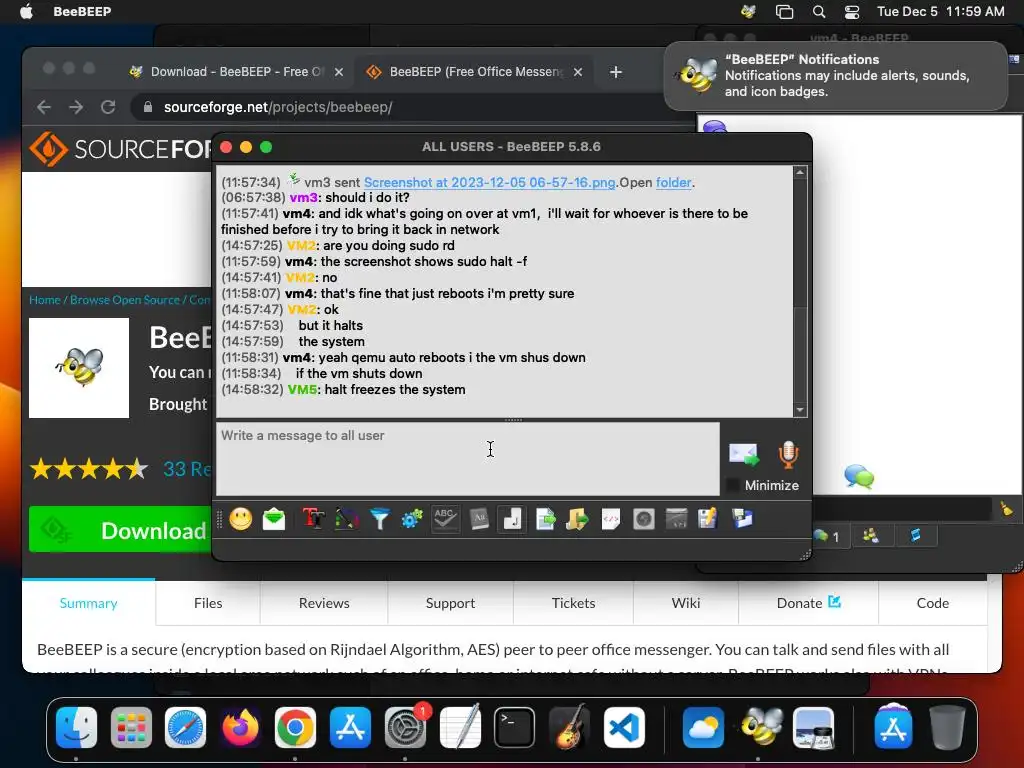Switch to Download - BeeBEEP browser tab

click(x=236, y=72)
